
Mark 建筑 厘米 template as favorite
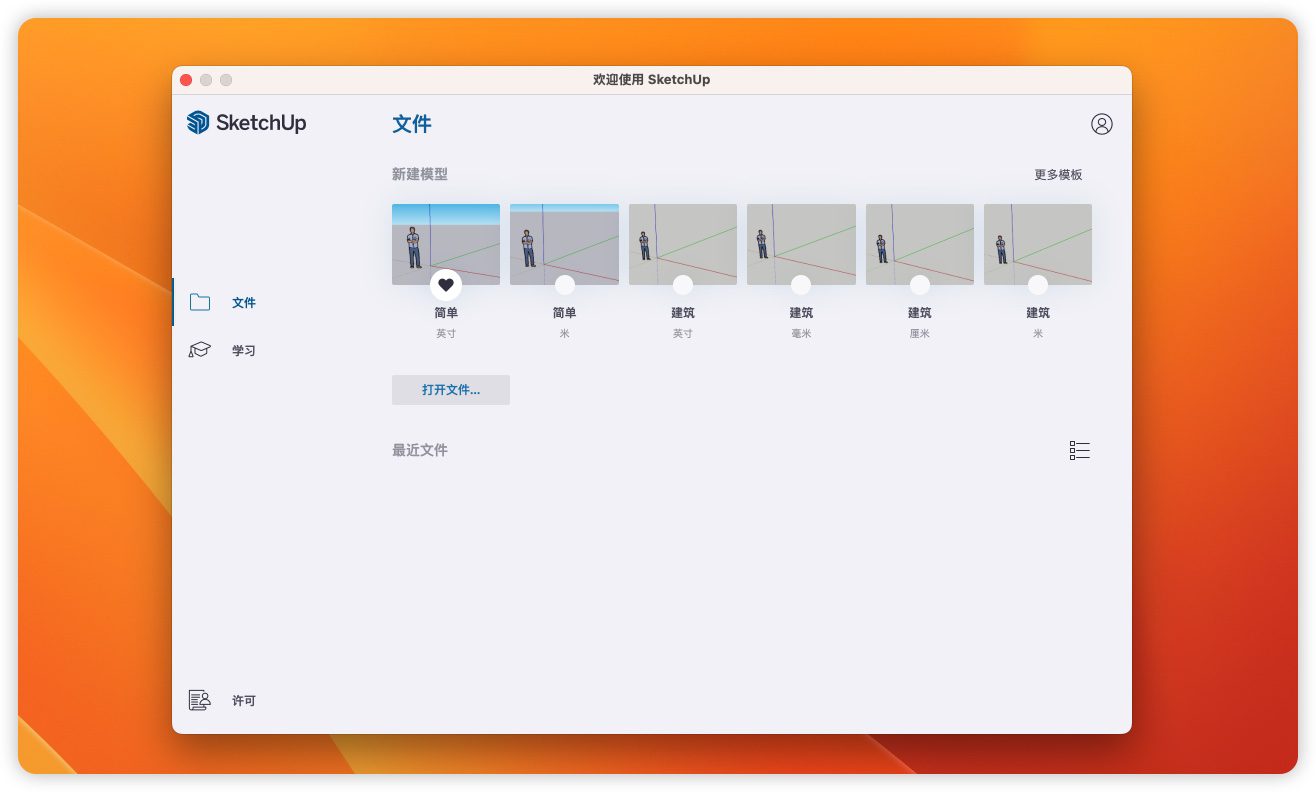[920, 285]
